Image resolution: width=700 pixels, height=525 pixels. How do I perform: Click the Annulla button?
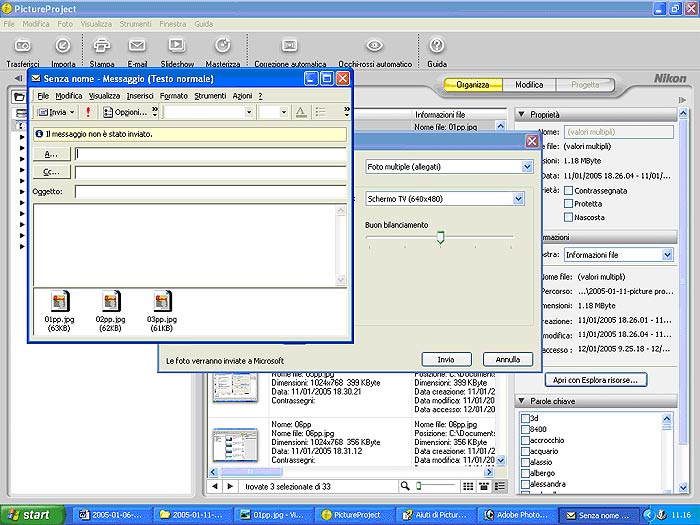pos(508,359)
